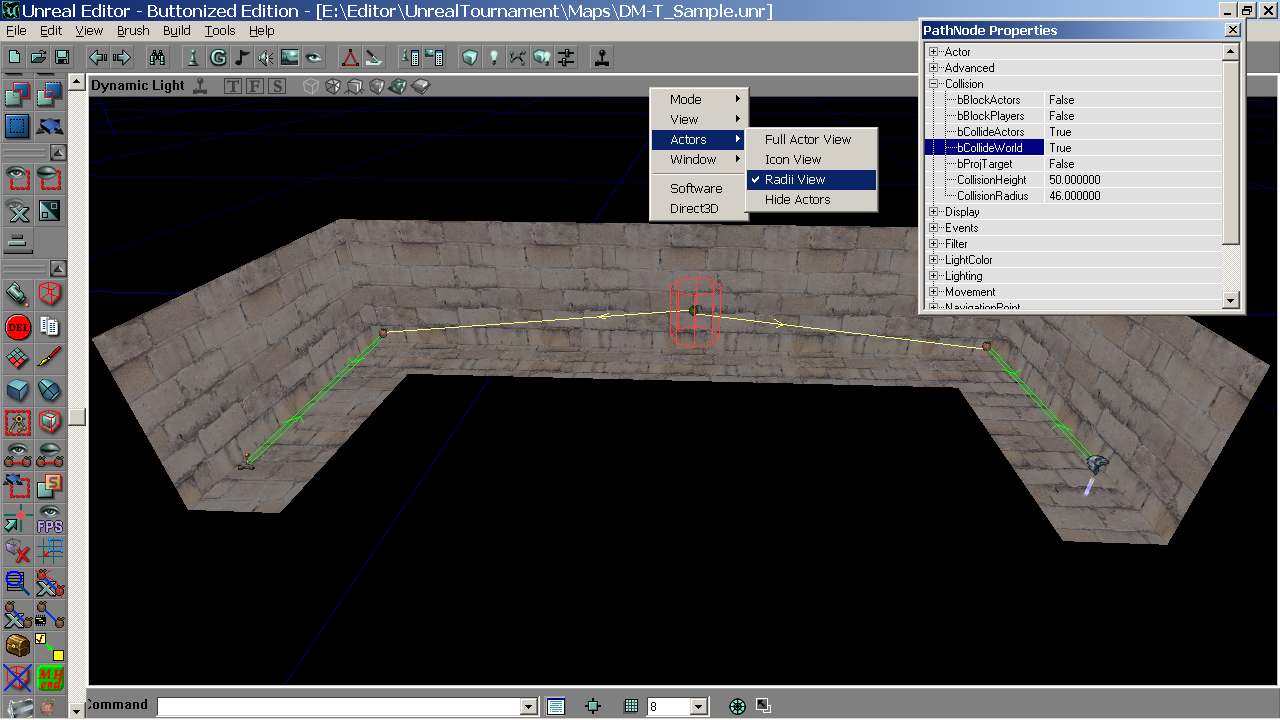Click the Open map folder icon
The height and width of the screenshot is (720, 1280).
pos(38,57)
